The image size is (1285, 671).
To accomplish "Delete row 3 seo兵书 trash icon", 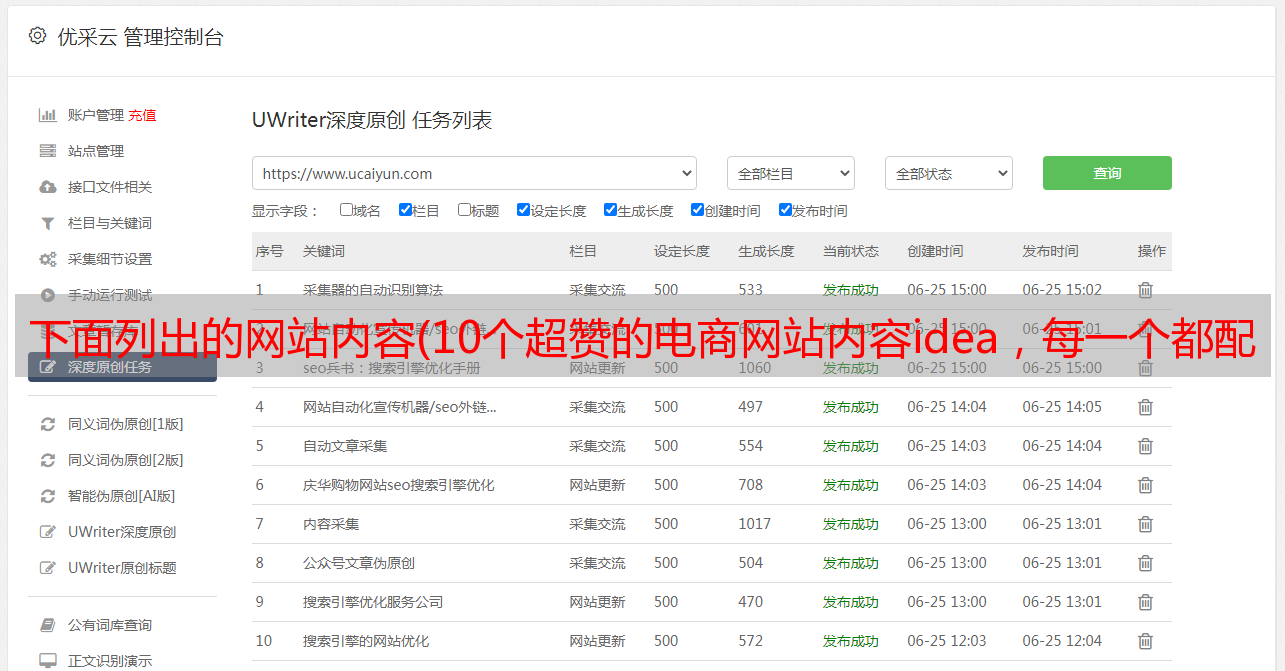I will pos(1145,368).
